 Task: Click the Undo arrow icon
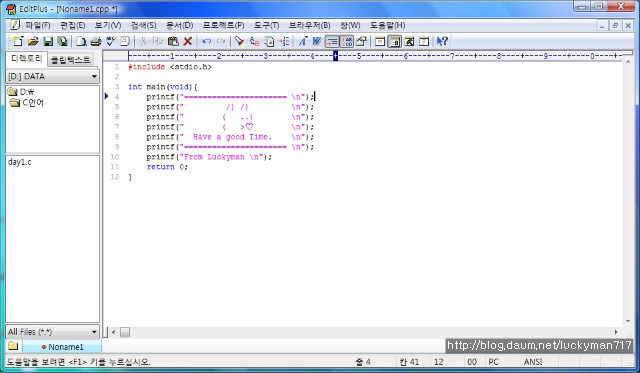point(207,41)
